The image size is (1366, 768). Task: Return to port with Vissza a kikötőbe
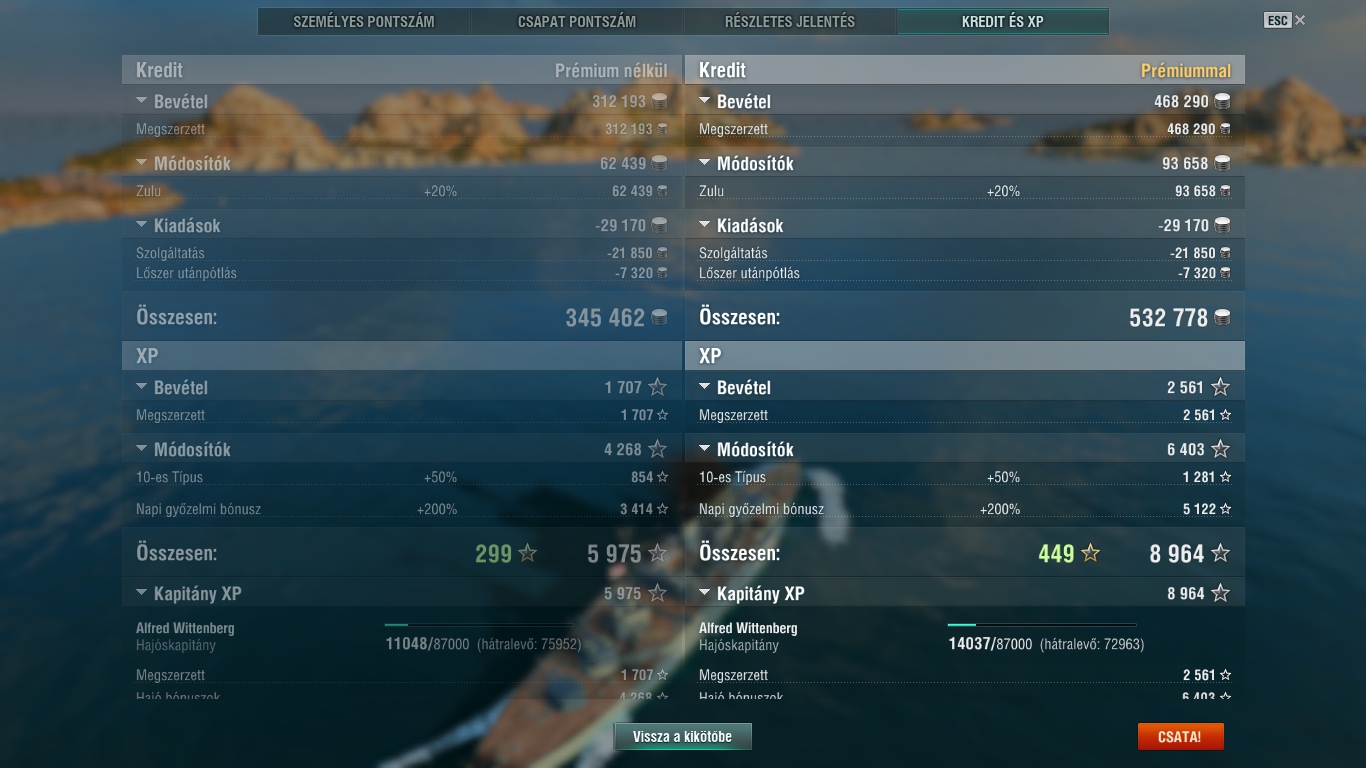click(683, 737)
